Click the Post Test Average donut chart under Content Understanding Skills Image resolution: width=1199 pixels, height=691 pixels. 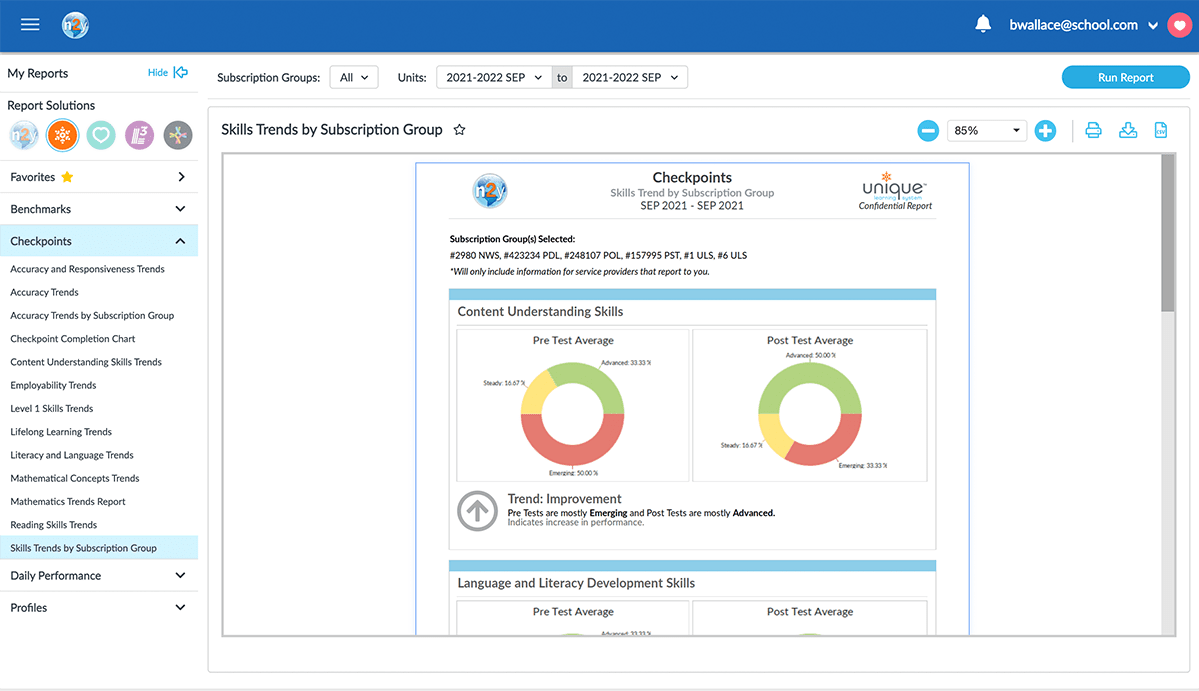(x=810, y=414)
